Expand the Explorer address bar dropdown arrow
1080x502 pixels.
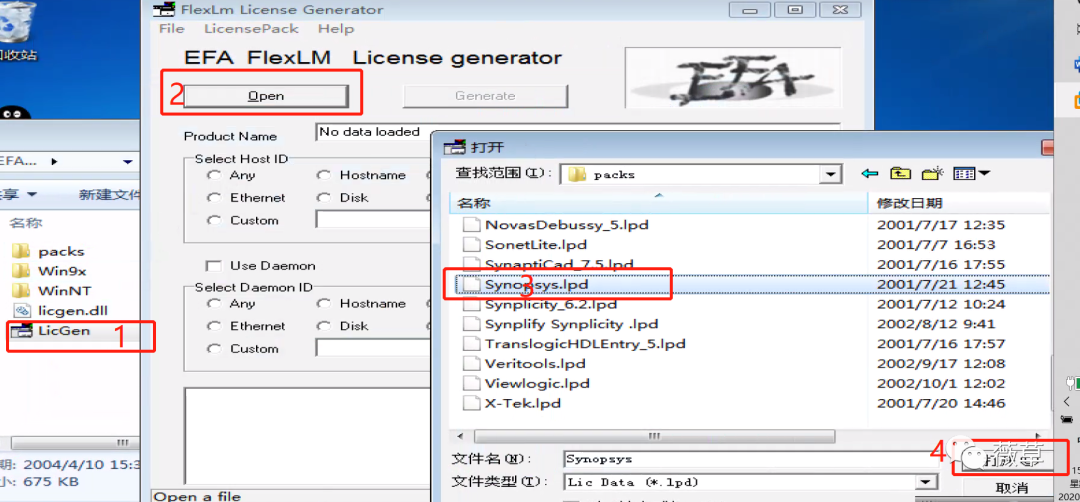point(127,162)
